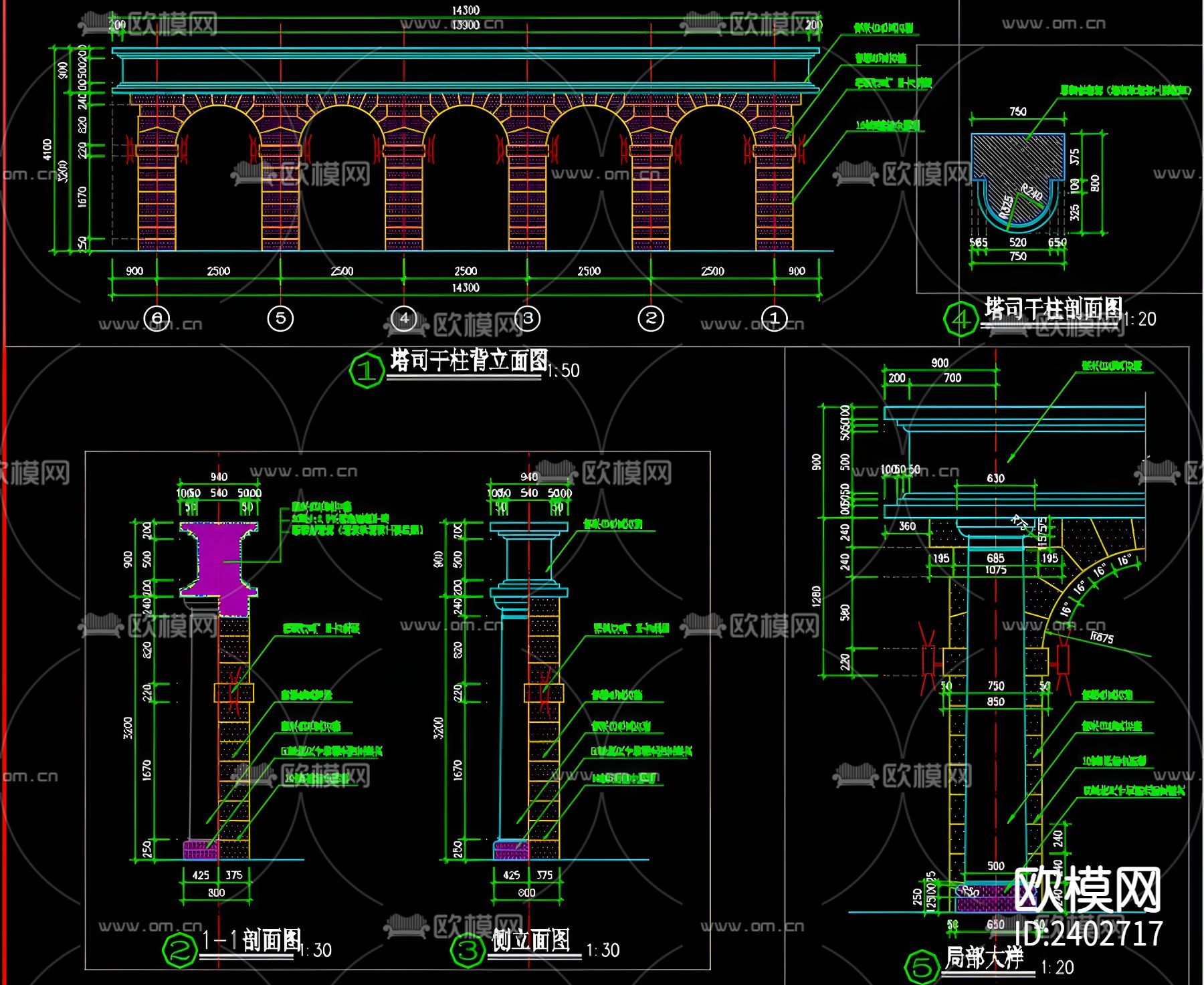Select the 800 dimension below the 1-1 section
1204x985 pixels.
pyautogui.click(x=216, y=892)
